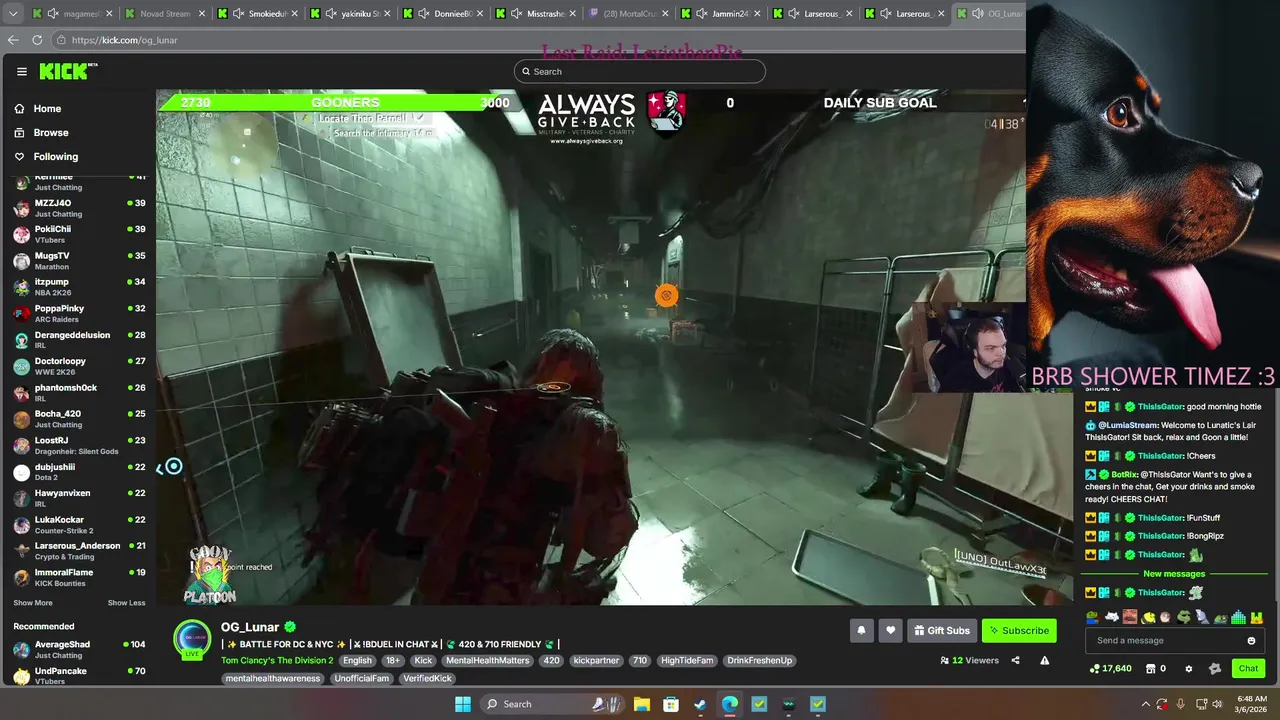
Task: Send message with the Chat button
Action: click(1248, 669)
